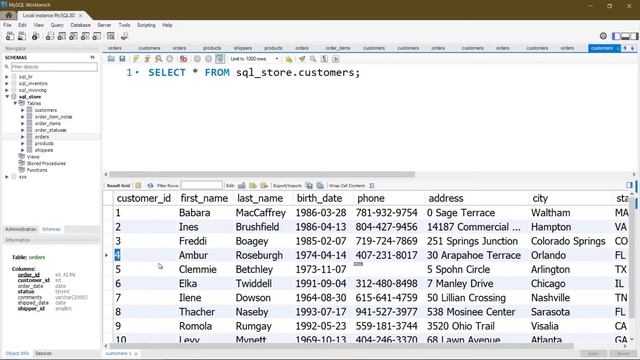Switch to the order_items query tab
Image resolution: width=640 pixels, height=360 pixels.
point(338,48)
